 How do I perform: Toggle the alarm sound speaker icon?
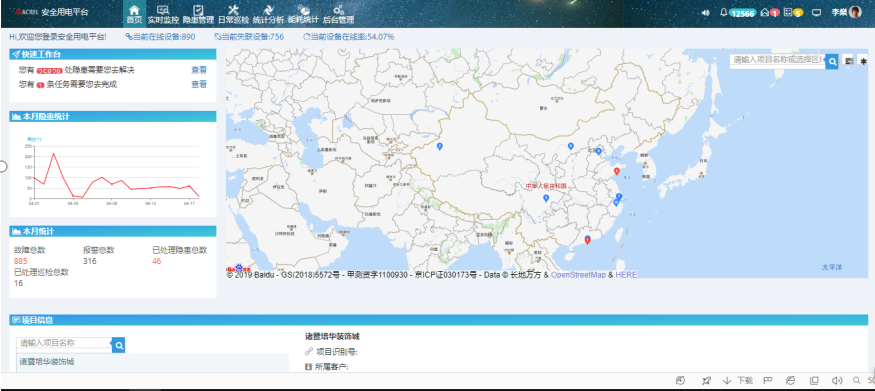[706, 13]
